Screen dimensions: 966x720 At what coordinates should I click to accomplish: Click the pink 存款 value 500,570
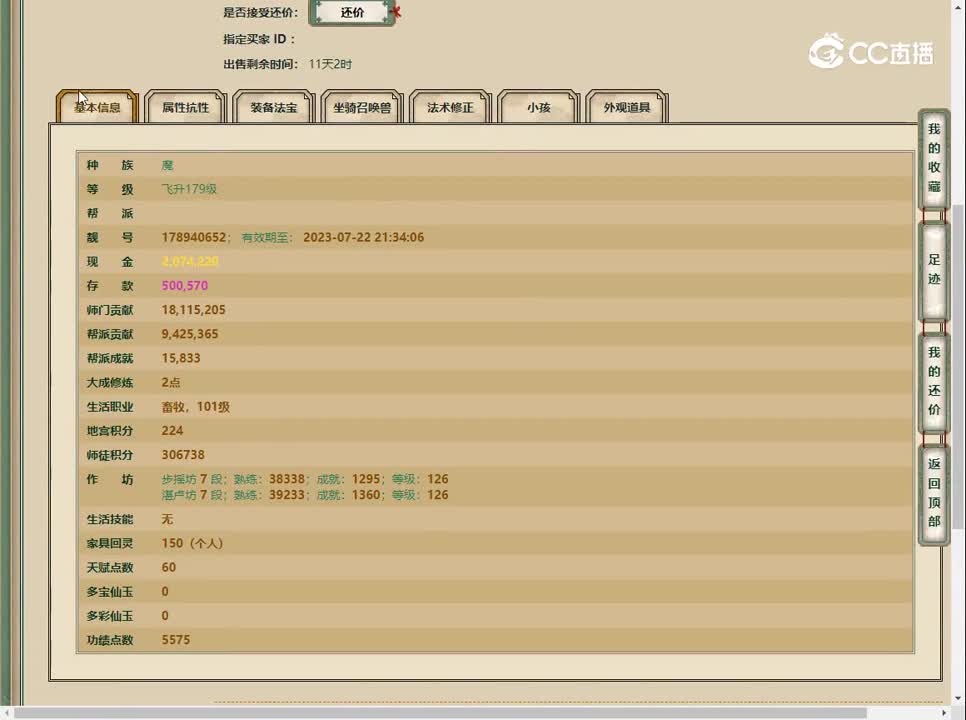[185, 286]
